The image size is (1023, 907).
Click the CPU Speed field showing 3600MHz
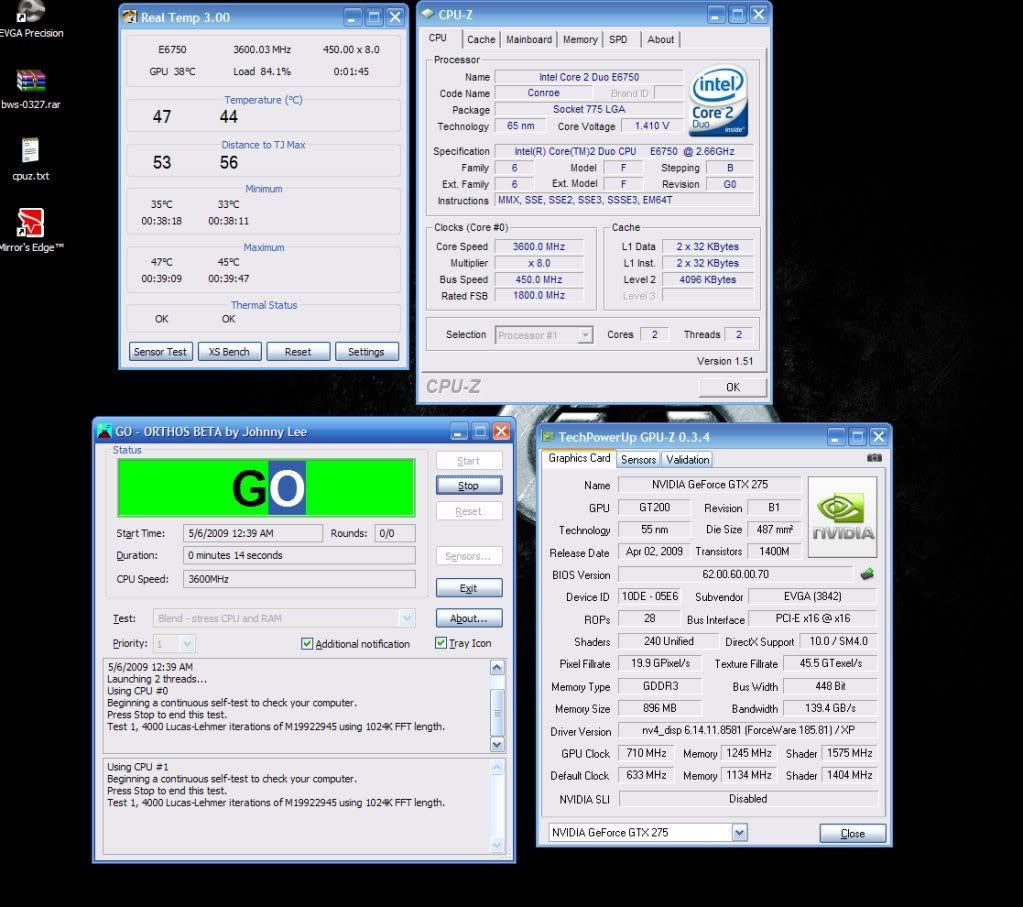coord(299,579)
